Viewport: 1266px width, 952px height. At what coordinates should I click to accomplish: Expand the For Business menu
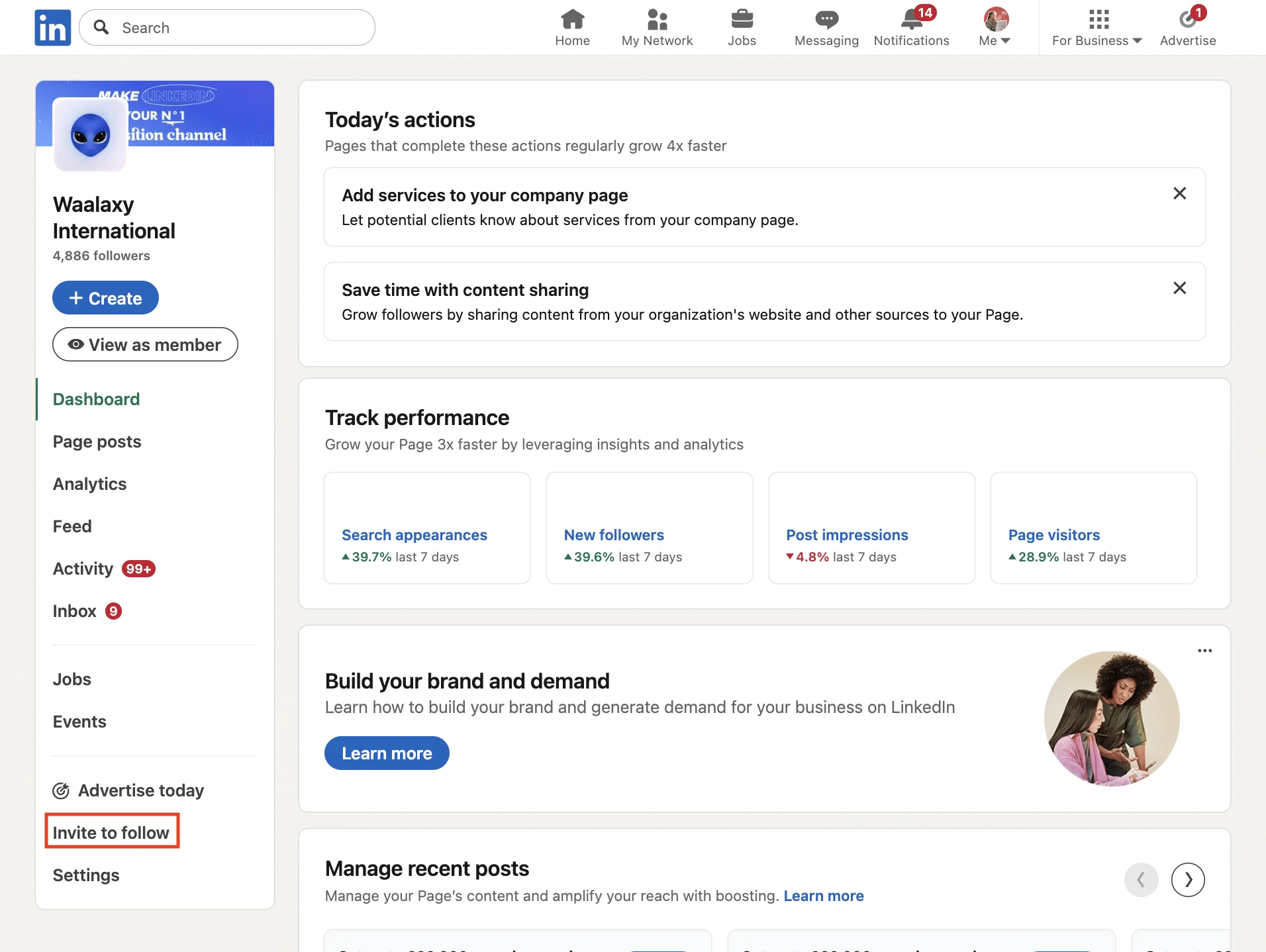(1097, 28)
